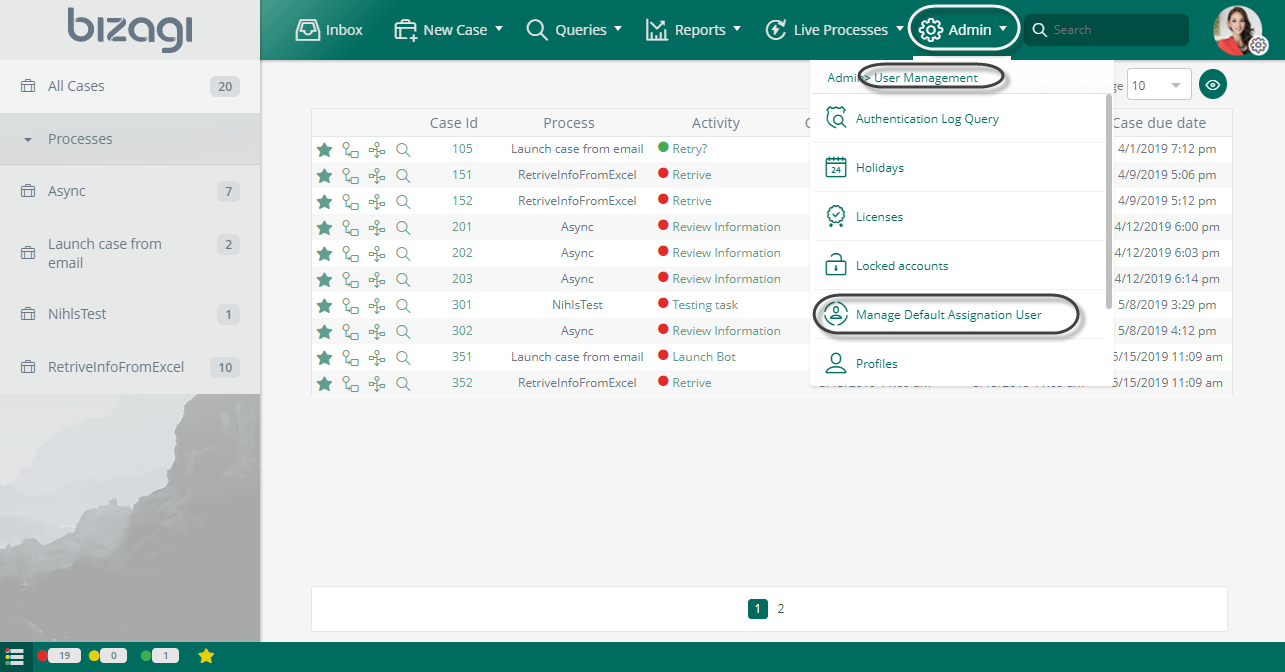
Task: Click the workflow icon right of case 152's star
Action: [x=350, y=201]
